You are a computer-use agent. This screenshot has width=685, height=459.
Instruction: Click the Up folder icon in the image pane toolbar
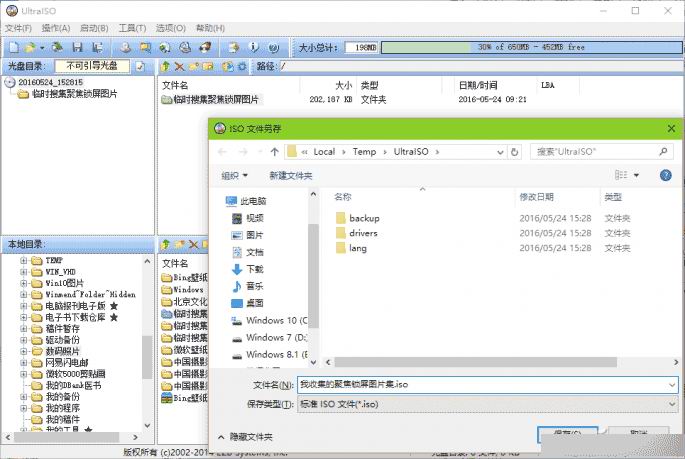tap(166, 66)
